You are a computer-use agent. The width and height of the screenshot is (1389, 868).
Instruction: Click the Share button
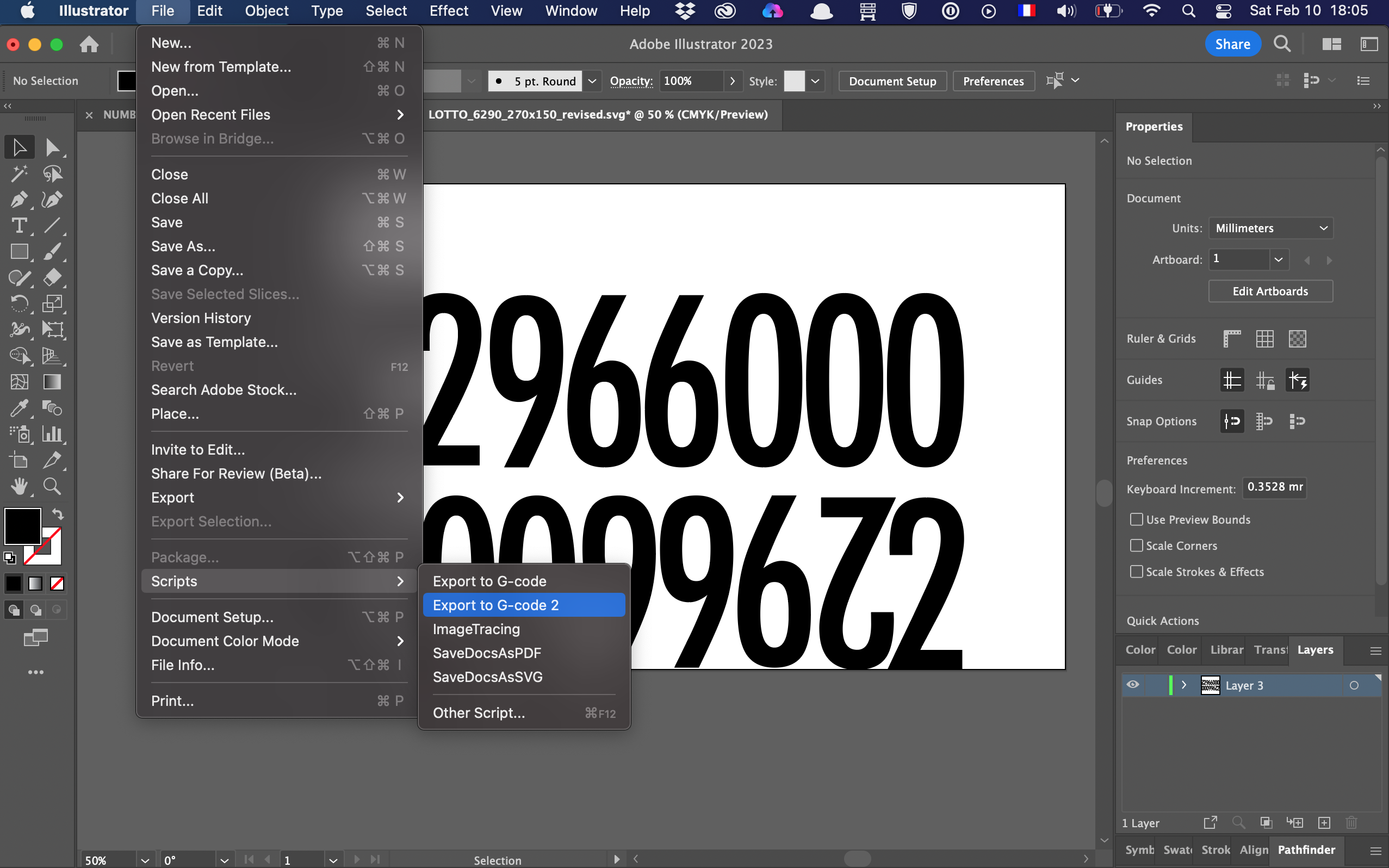tap(1233, 44)
